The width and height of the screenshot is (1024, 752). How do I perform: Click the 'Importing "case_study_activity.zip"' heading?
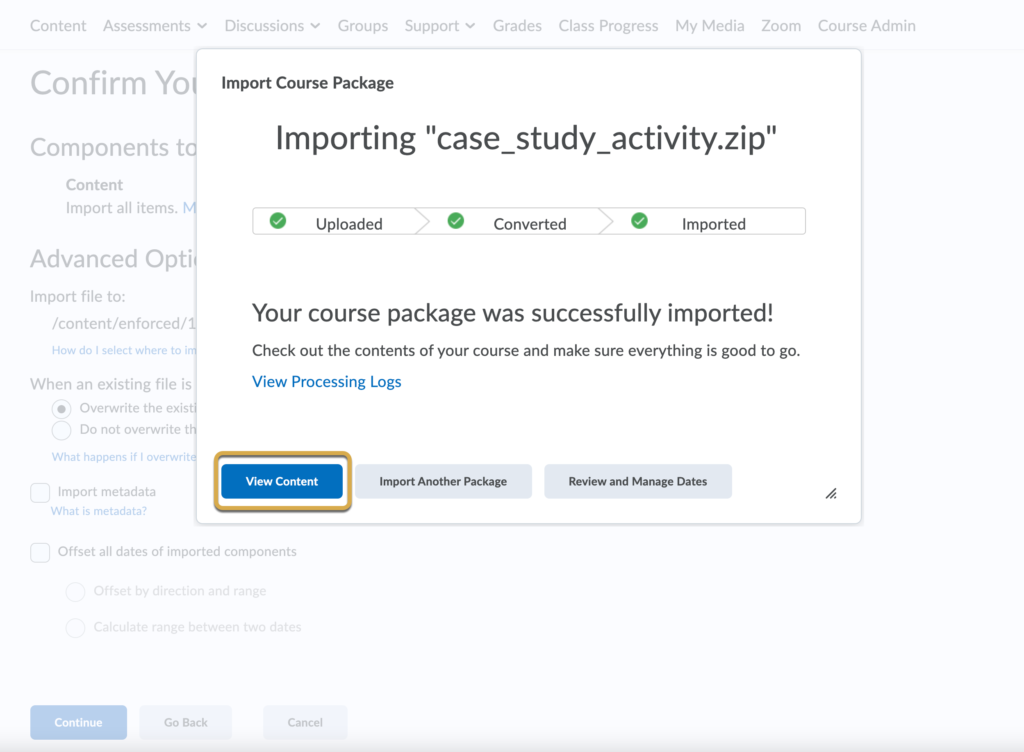[x=526, y=138]
